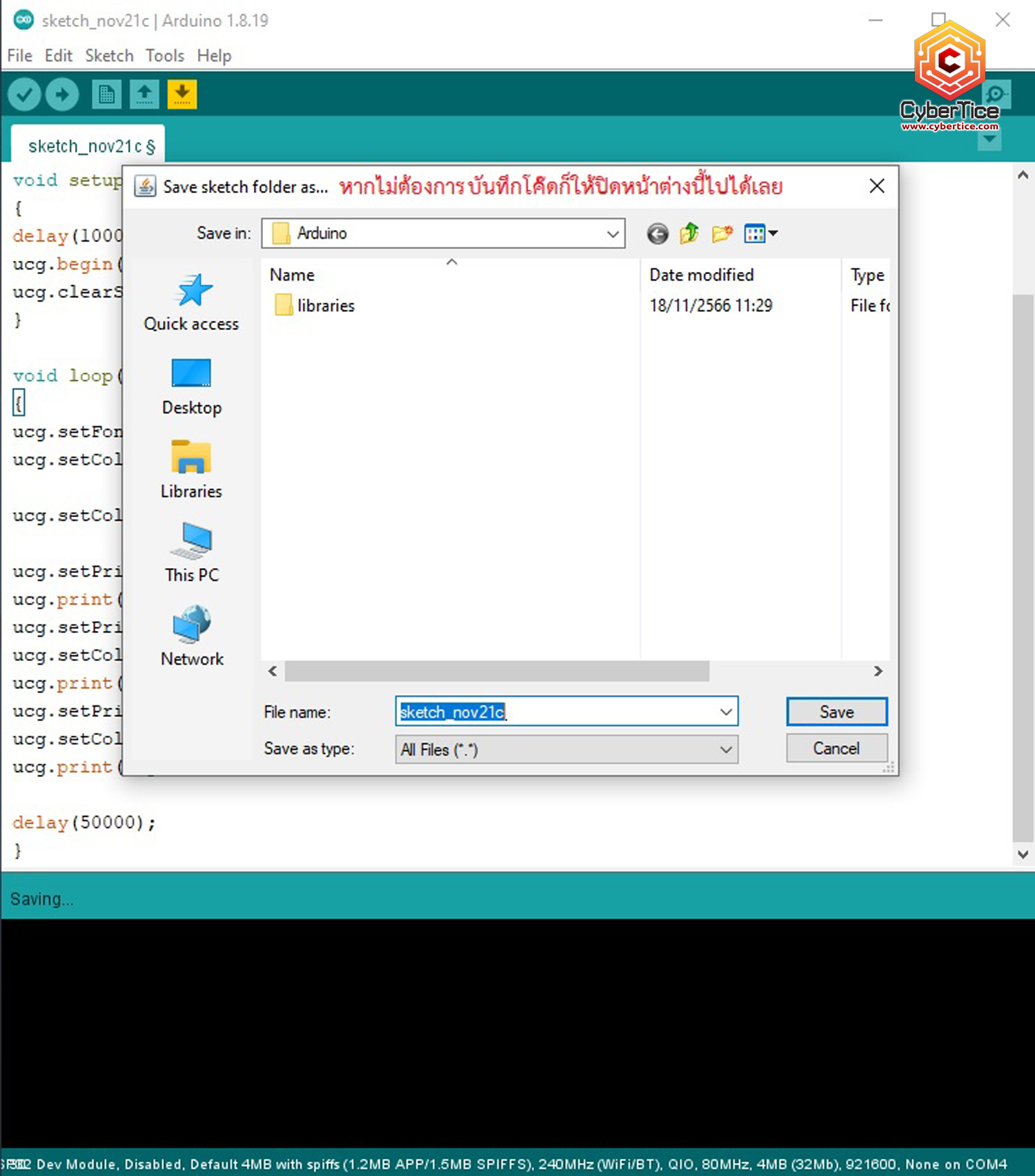The image size is (1035, 1176).
Task: Click the horizontal scrollbar in file list
Action: 497,671
